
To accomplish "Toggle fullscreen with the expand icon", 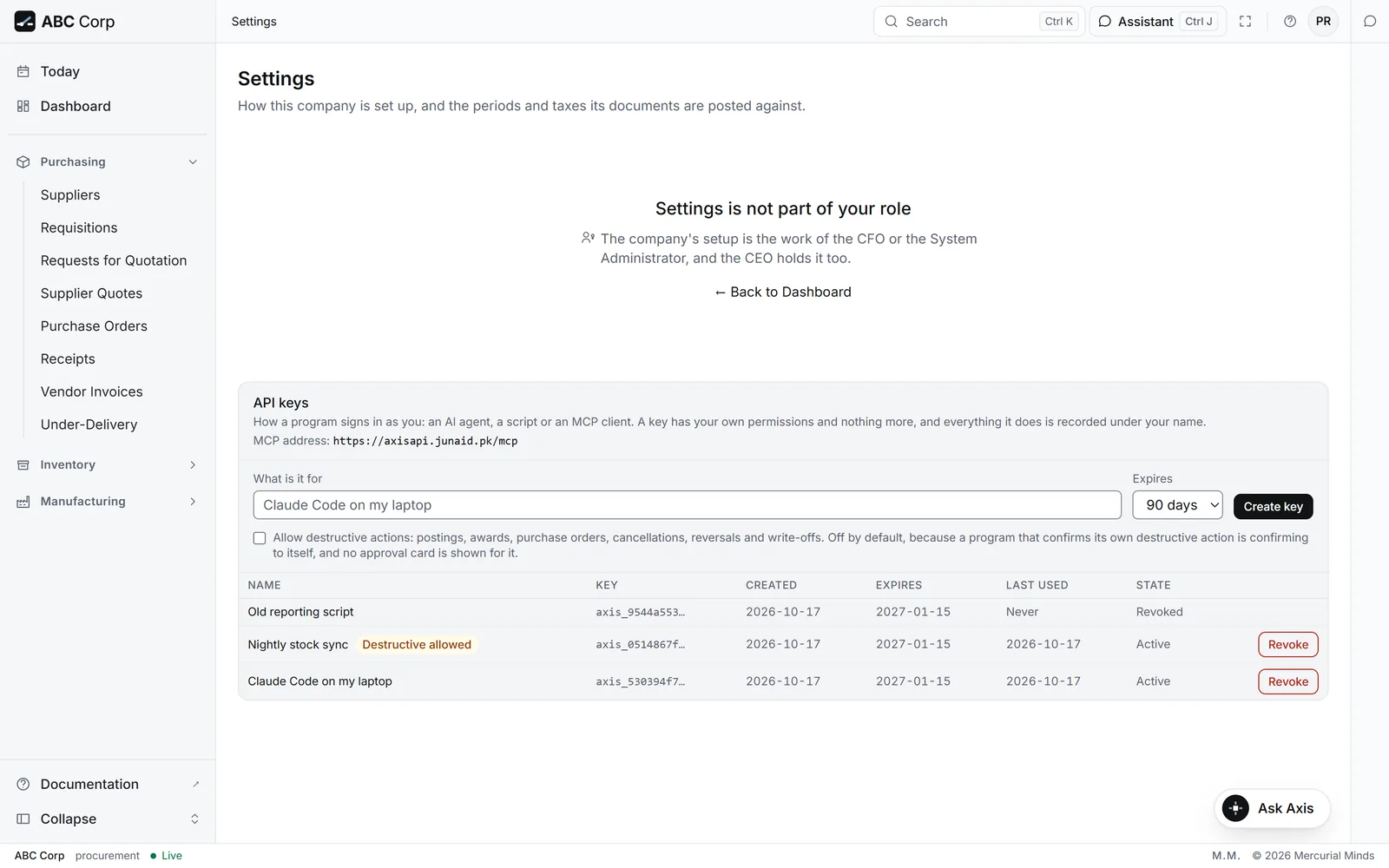I will (1245, 22).
